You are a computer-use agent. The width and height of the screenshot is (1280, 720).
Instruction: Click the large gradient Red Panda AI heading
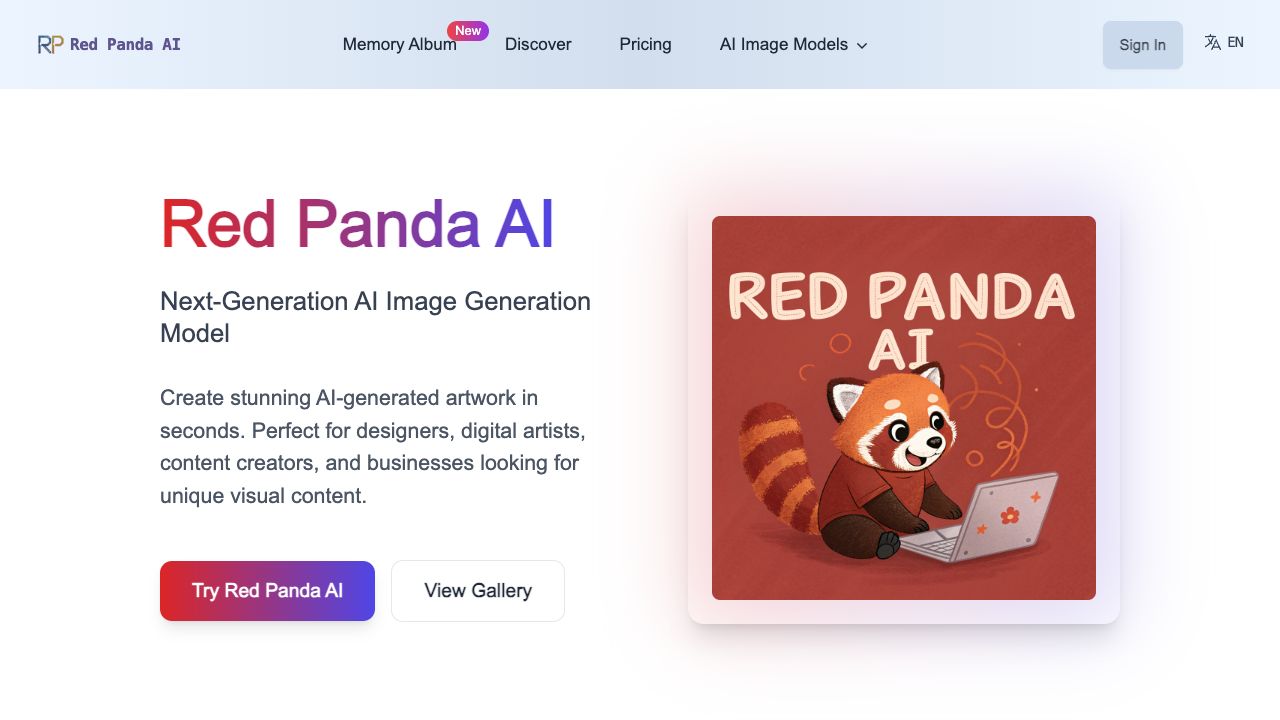[x=357, y=224]
